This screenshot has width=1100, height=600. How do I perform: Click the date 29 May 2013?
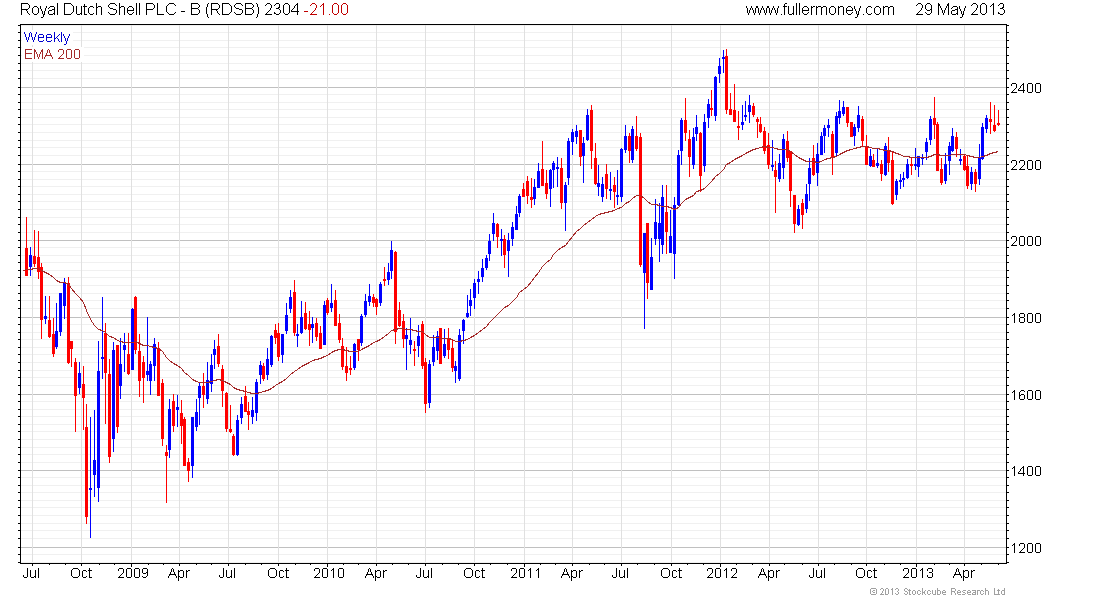pos(960,10)
